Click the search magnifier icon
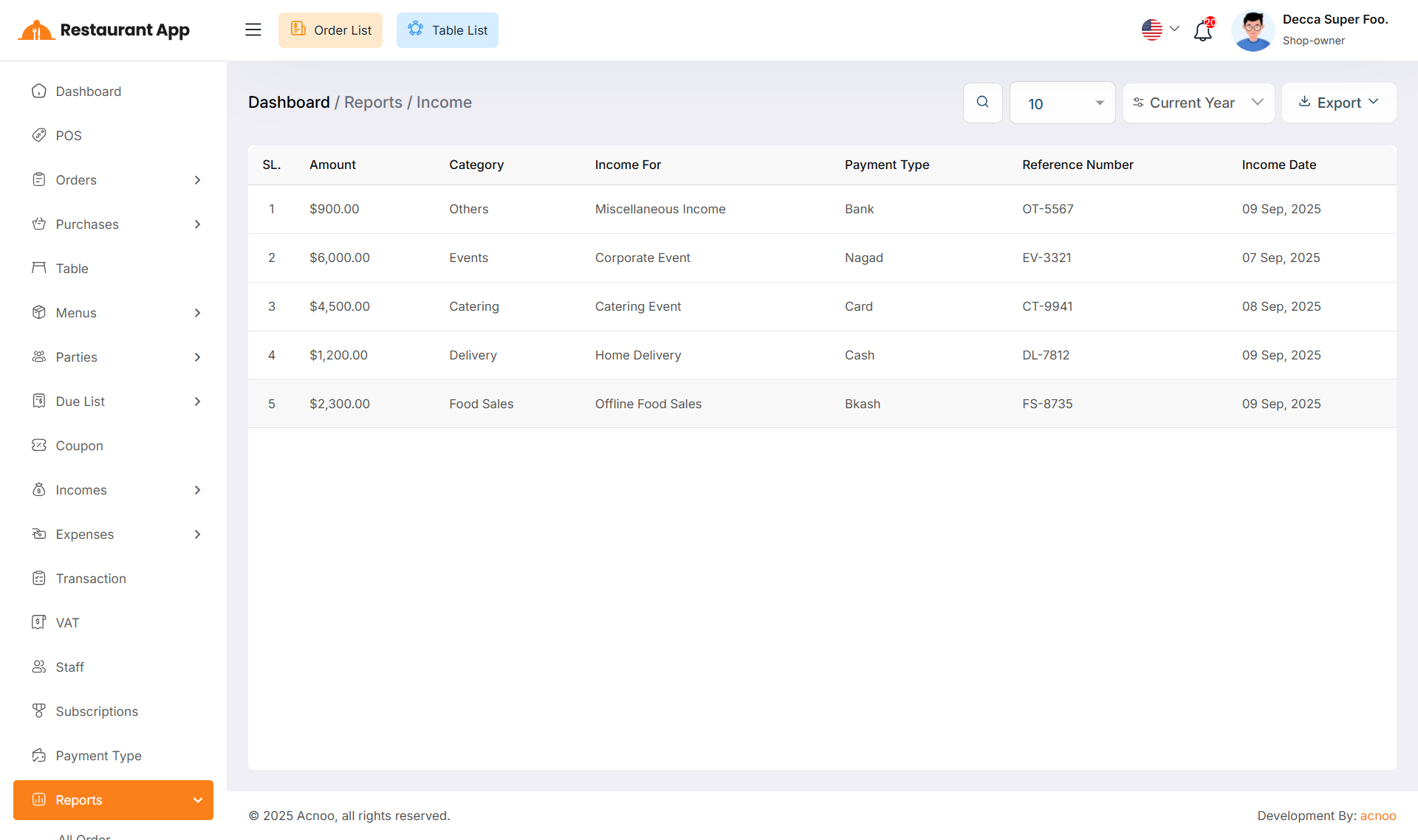Image resolution: width=1418 pixels, height=840 pixels. (x=982, y=103)
